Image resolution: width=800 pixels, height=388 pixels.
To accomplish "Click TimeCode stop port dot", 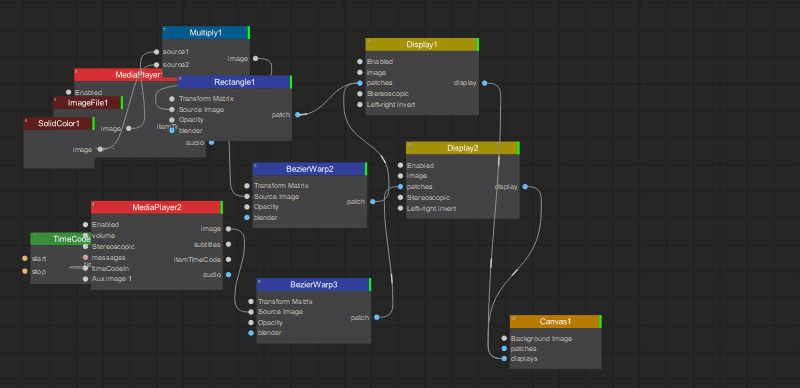I will (24, 271).
